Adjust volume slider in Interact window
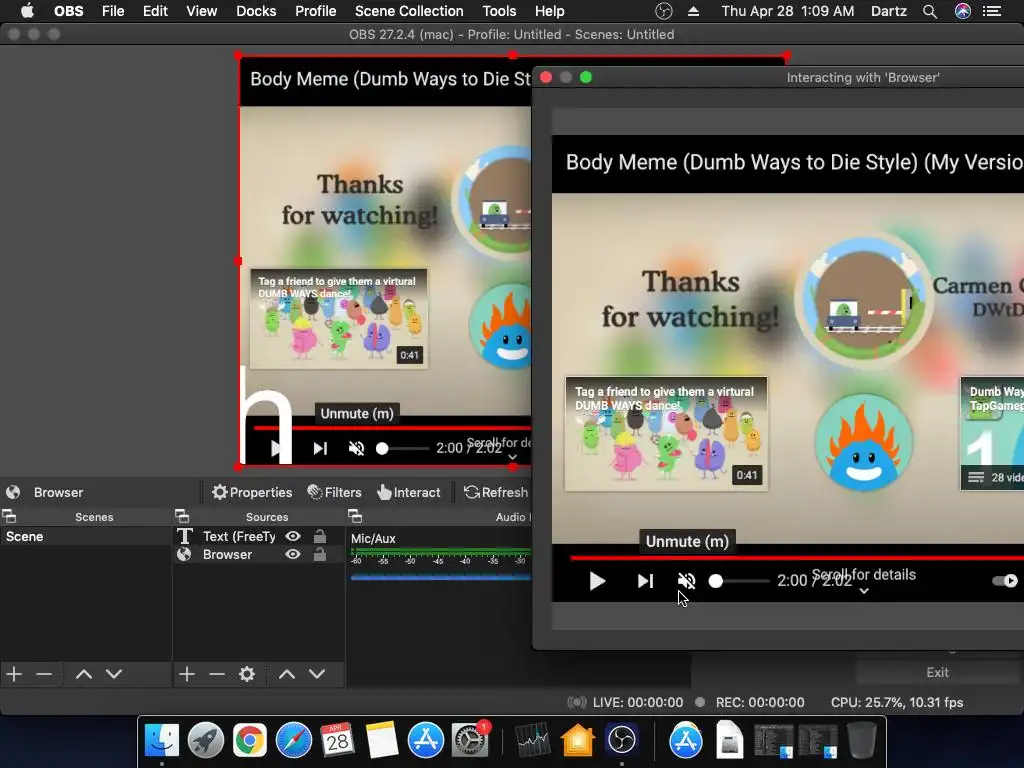 pyautogui.click(x=739, y=581)
